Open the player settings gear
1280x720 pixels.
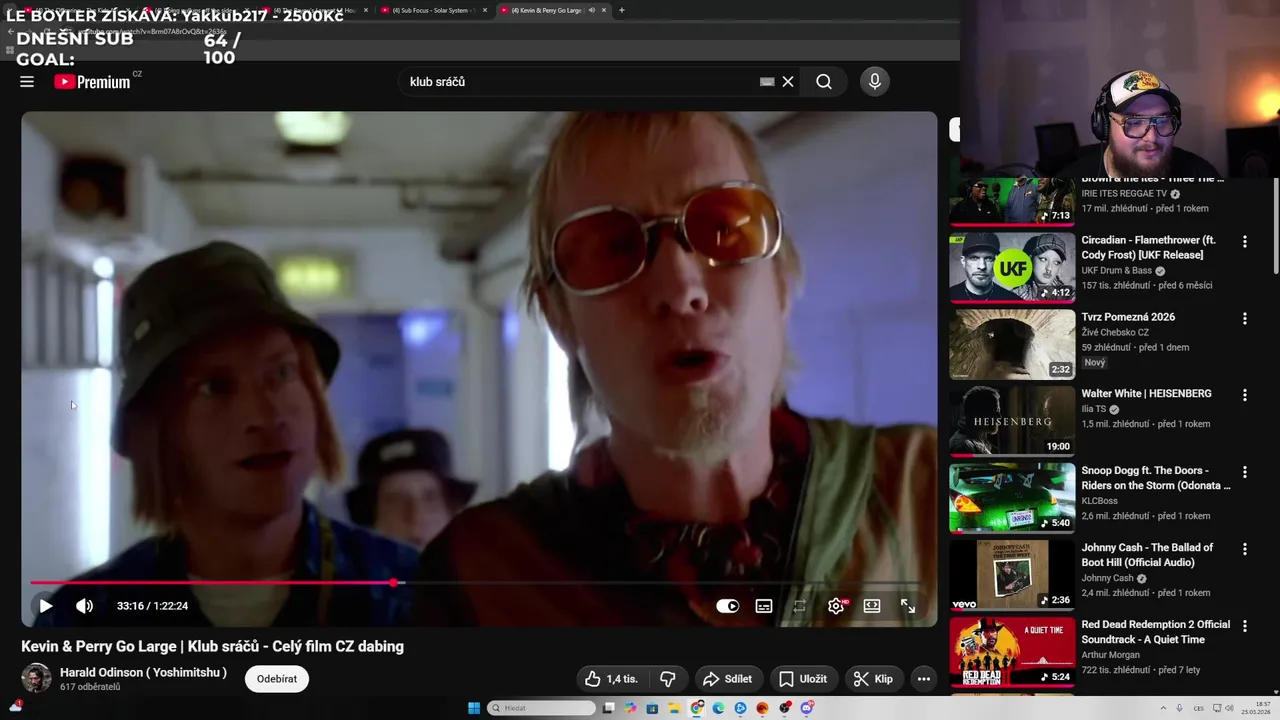pyautogui.click(x=836, y=606)
